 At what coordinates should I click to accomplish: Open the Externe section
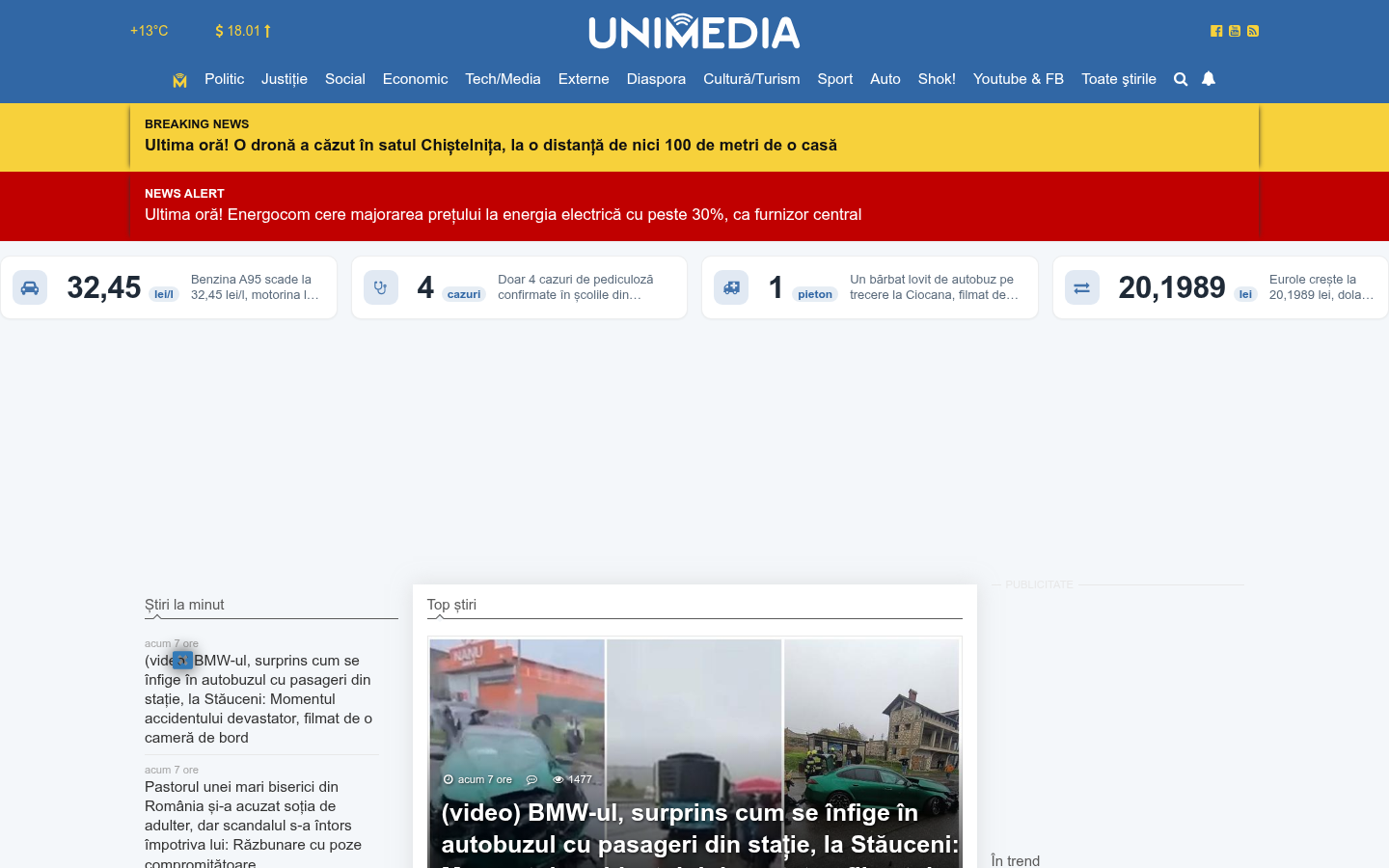[x=584, y=79]
